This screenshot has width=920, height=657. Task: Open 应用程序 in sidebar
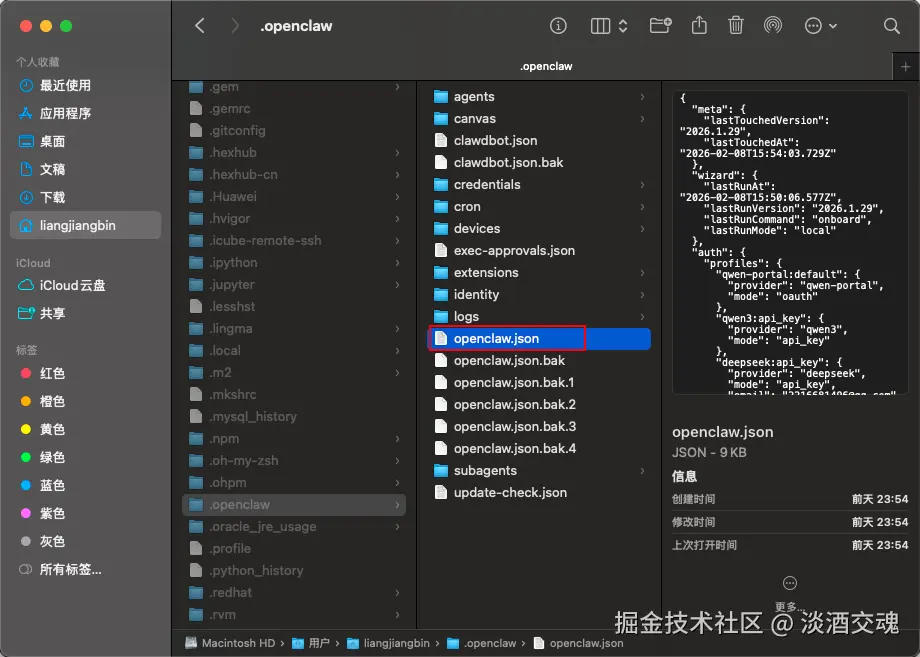coord(86,113)
